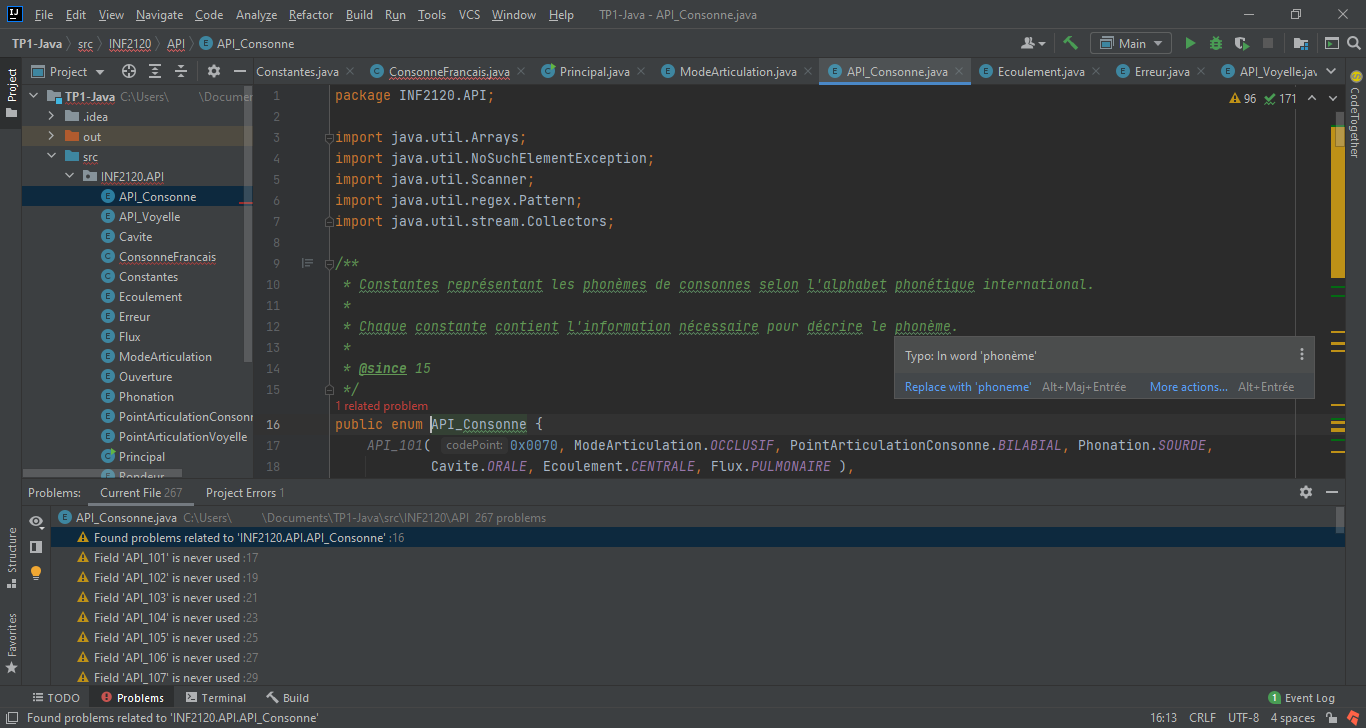The width and height of the screenshot is (1366, 728).
Task: Collapse all nodes in the Project tool window
Action: (x=181, y=71)
